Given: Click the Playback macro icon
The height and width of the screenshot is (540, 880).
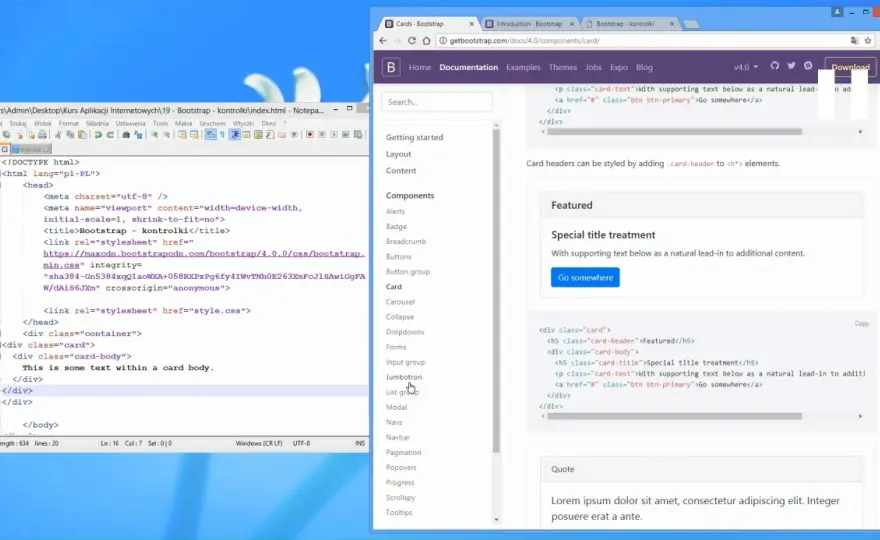Looking at the screenshot, I should [x=333, y=135].
